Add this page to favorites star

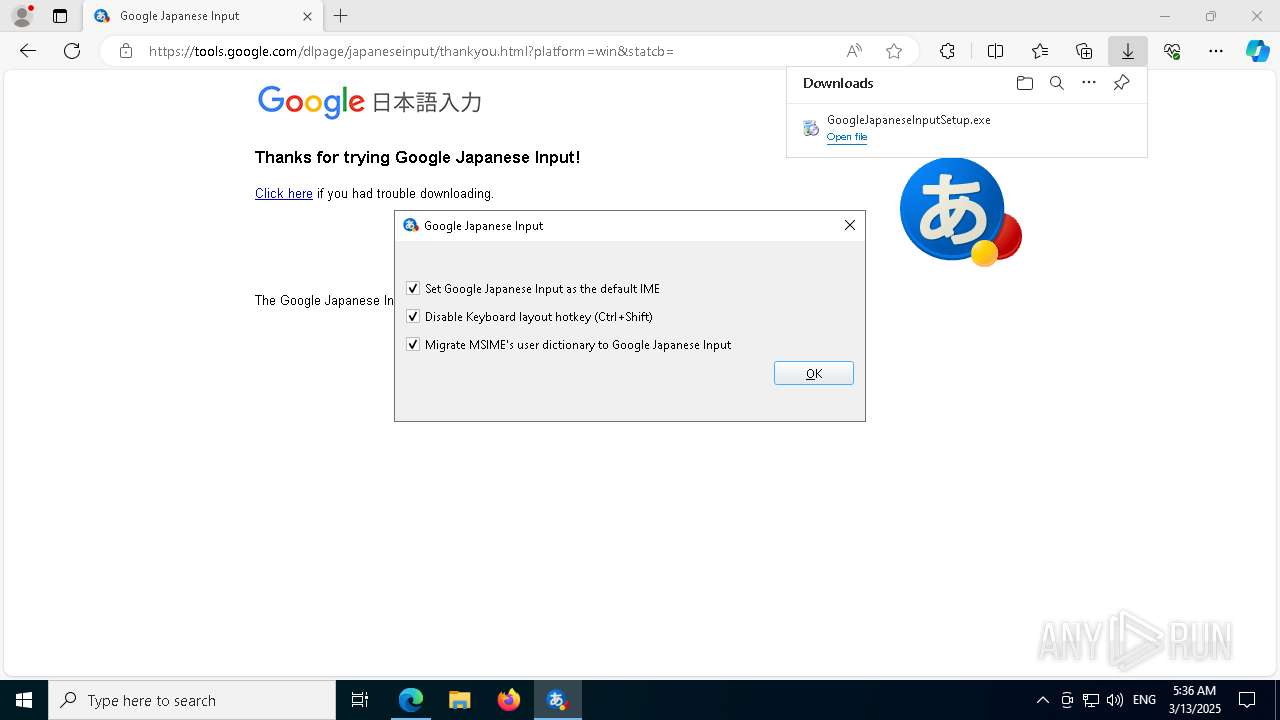(894, 51)
